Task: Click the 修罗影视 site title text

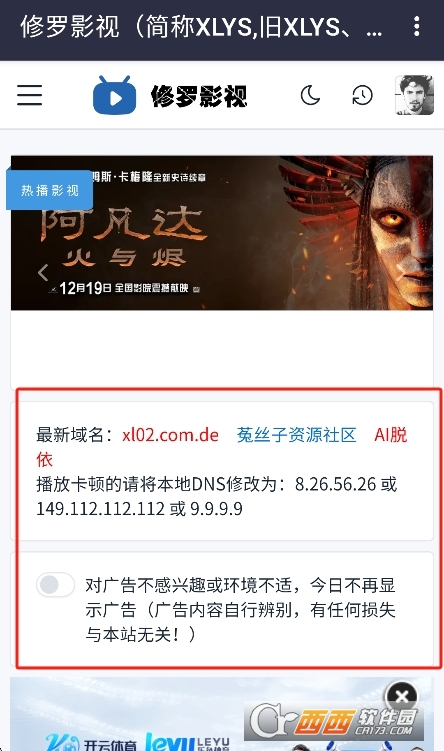Action: [199, 96]
